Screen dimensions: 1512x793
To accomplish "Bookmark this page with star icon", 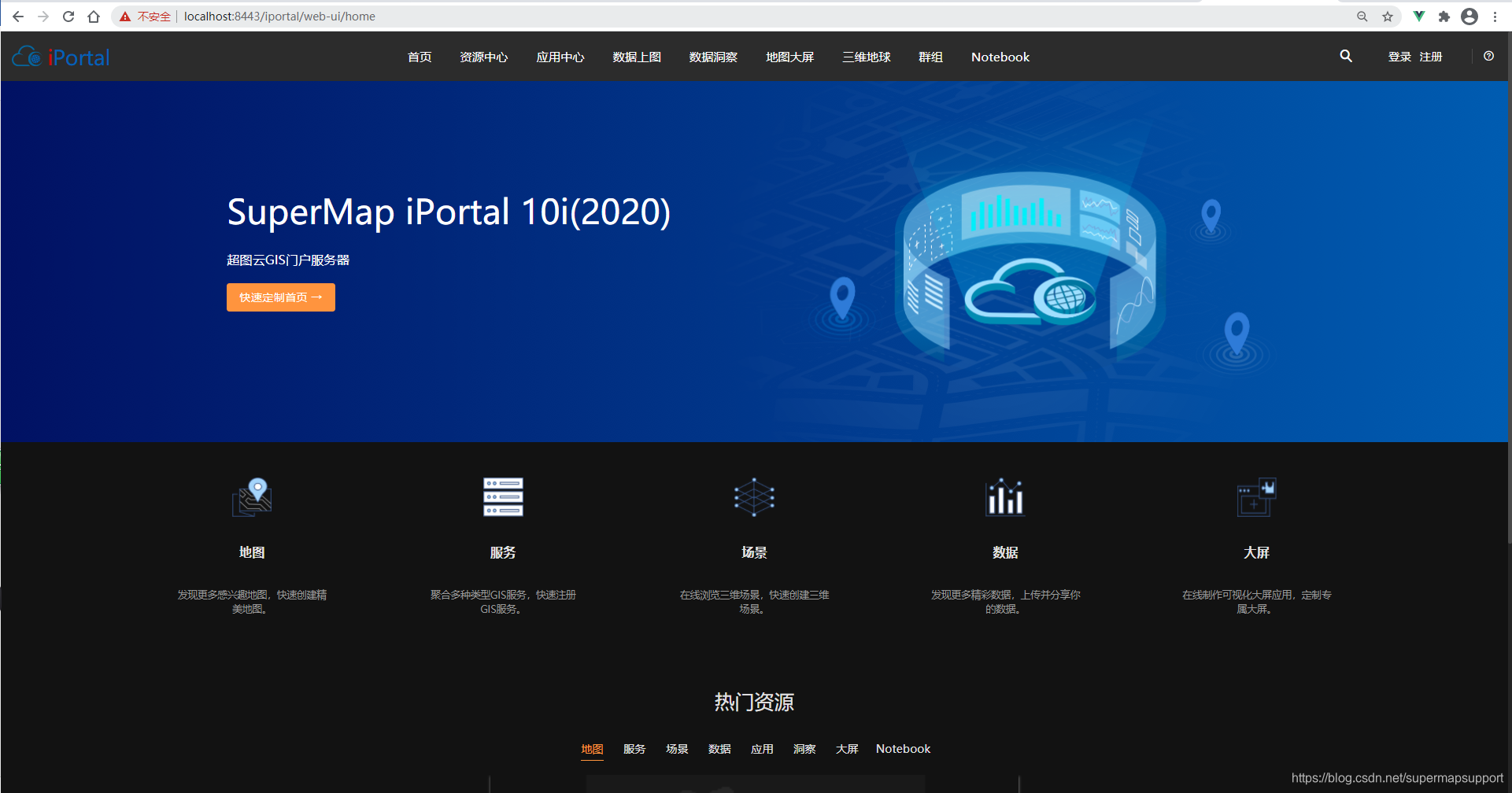I will click(x=1388, y=17).
